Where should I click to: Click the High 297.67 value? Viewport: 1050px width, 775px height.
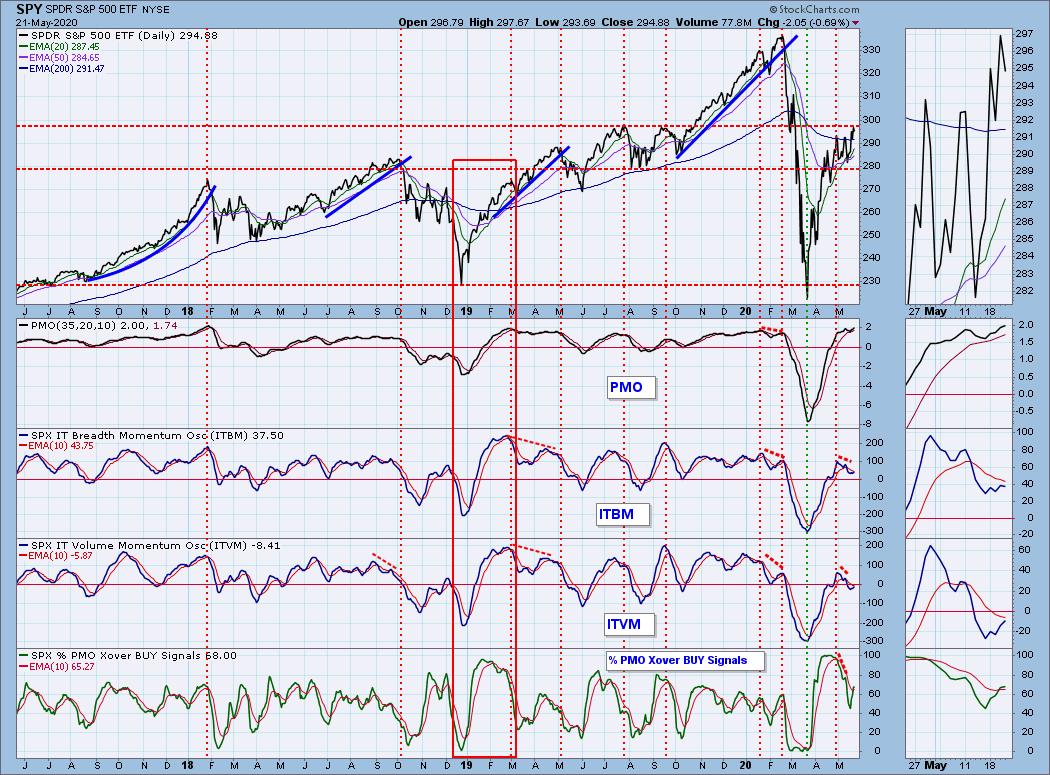pos(499,22)
